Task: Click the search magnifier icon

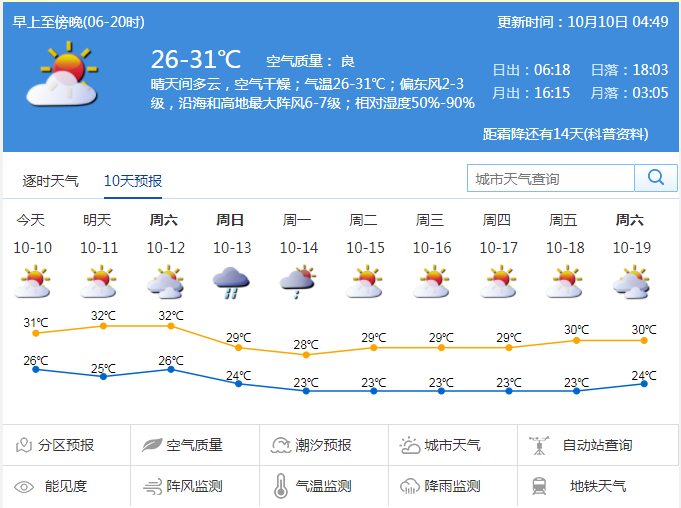Action: click(656, 178)
